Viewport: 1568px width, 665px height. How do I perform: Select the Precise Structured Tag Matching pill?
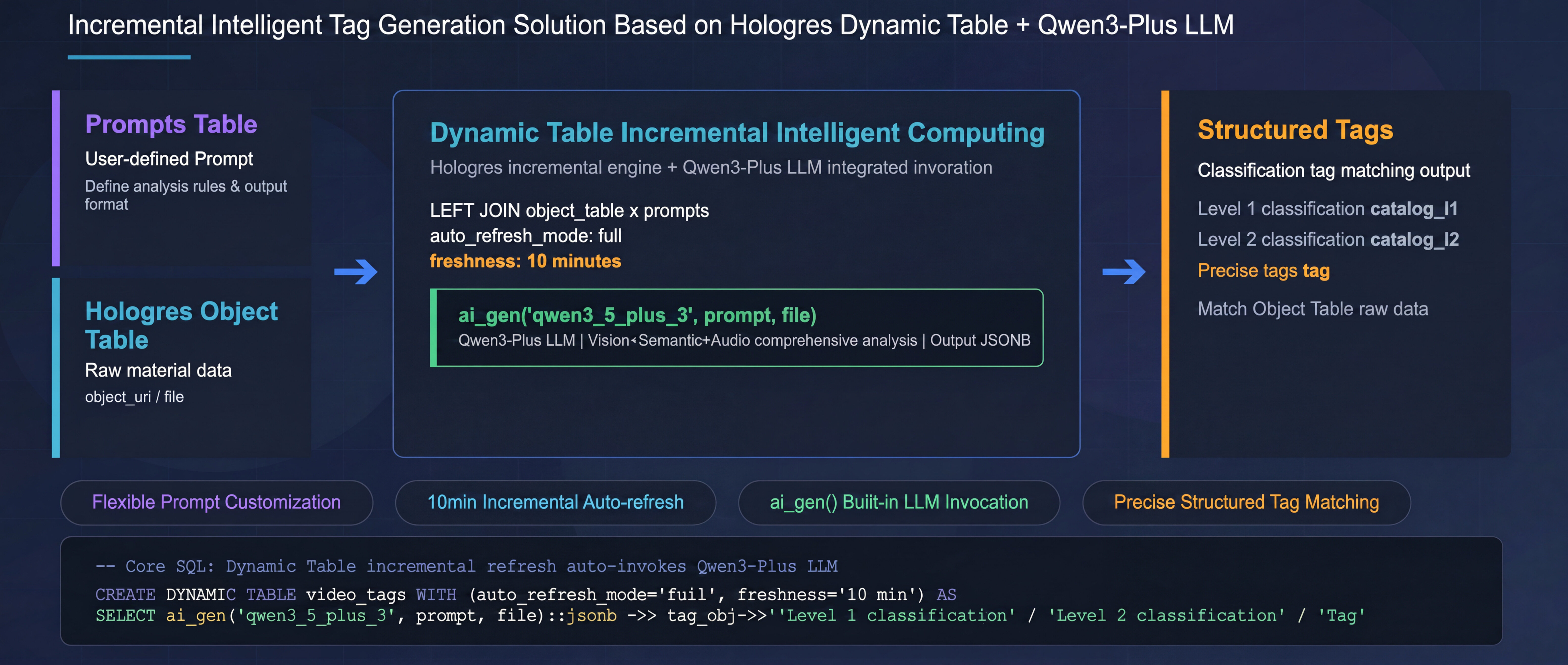coord(1246,502)
